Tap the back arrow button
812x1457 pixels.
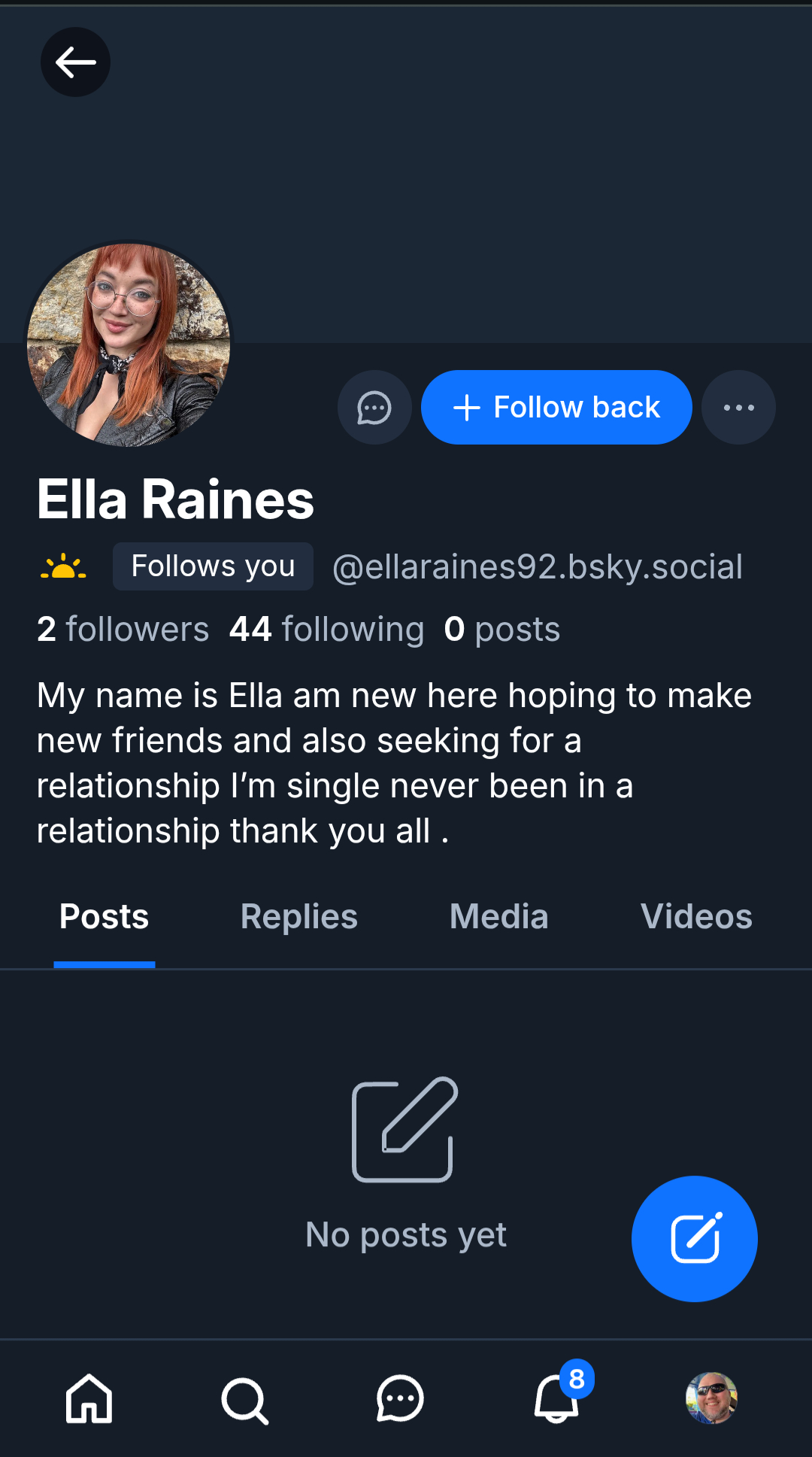coord(75,62)
